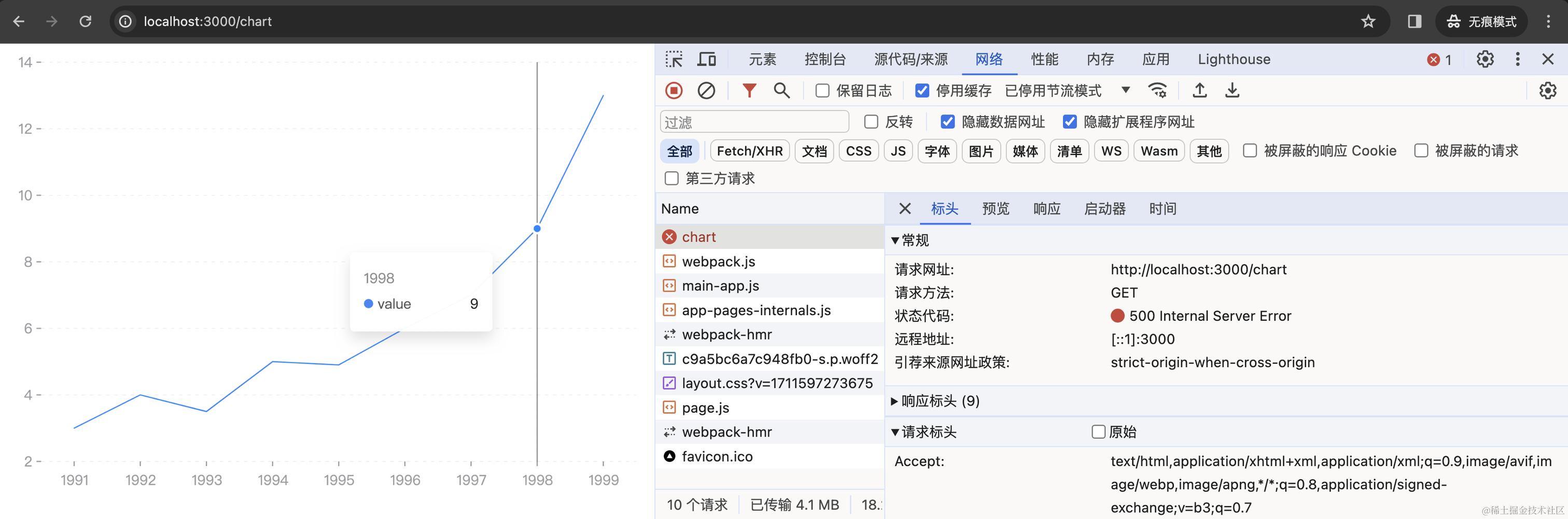
Task: Clear the network log
Action: [x=706, y=91]
